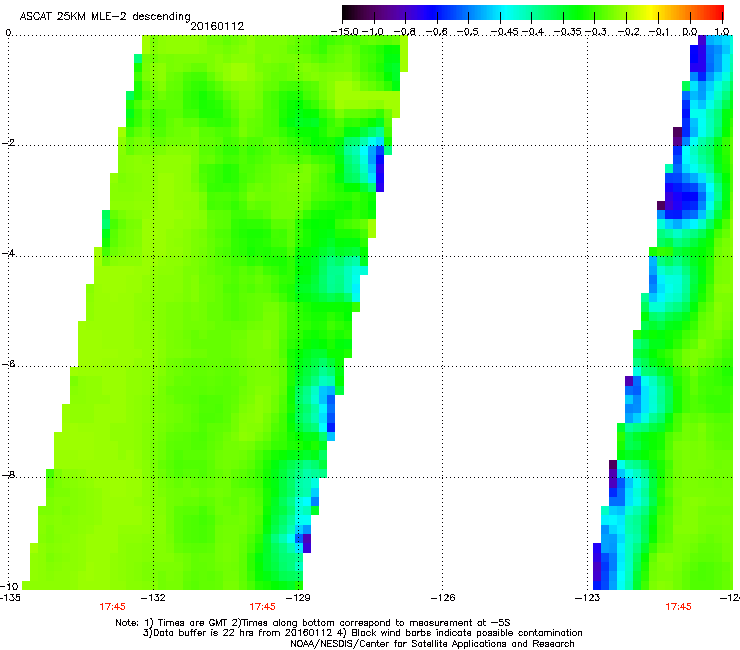Viewport: 740px width, 650px height.
Task: Click the -0.6 color scale label
Action: coord(437,32)
